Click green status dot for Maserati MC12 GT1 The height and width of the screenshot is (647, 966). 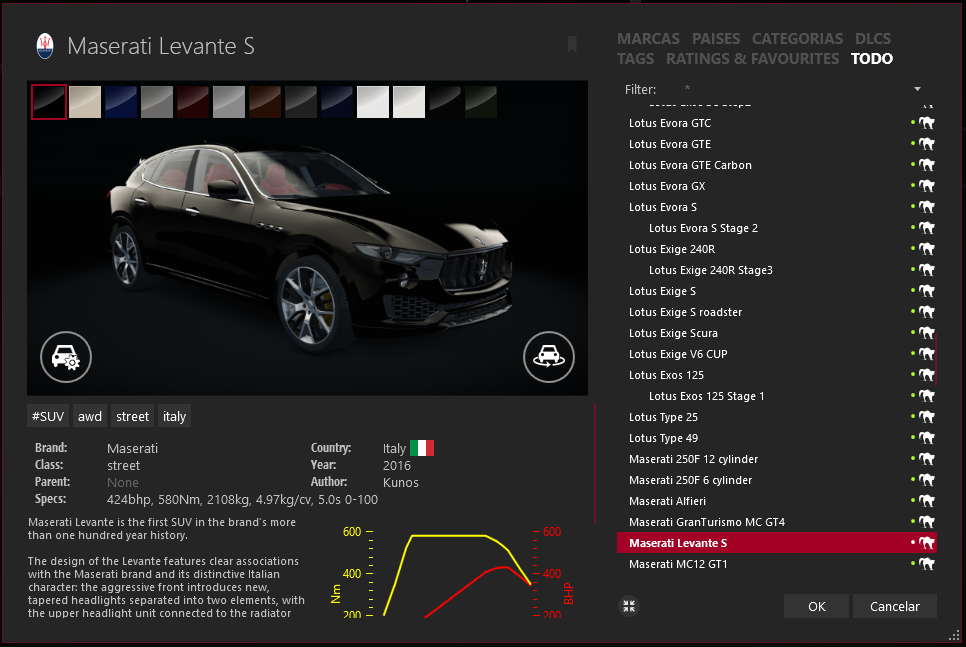tap(913, 564)
